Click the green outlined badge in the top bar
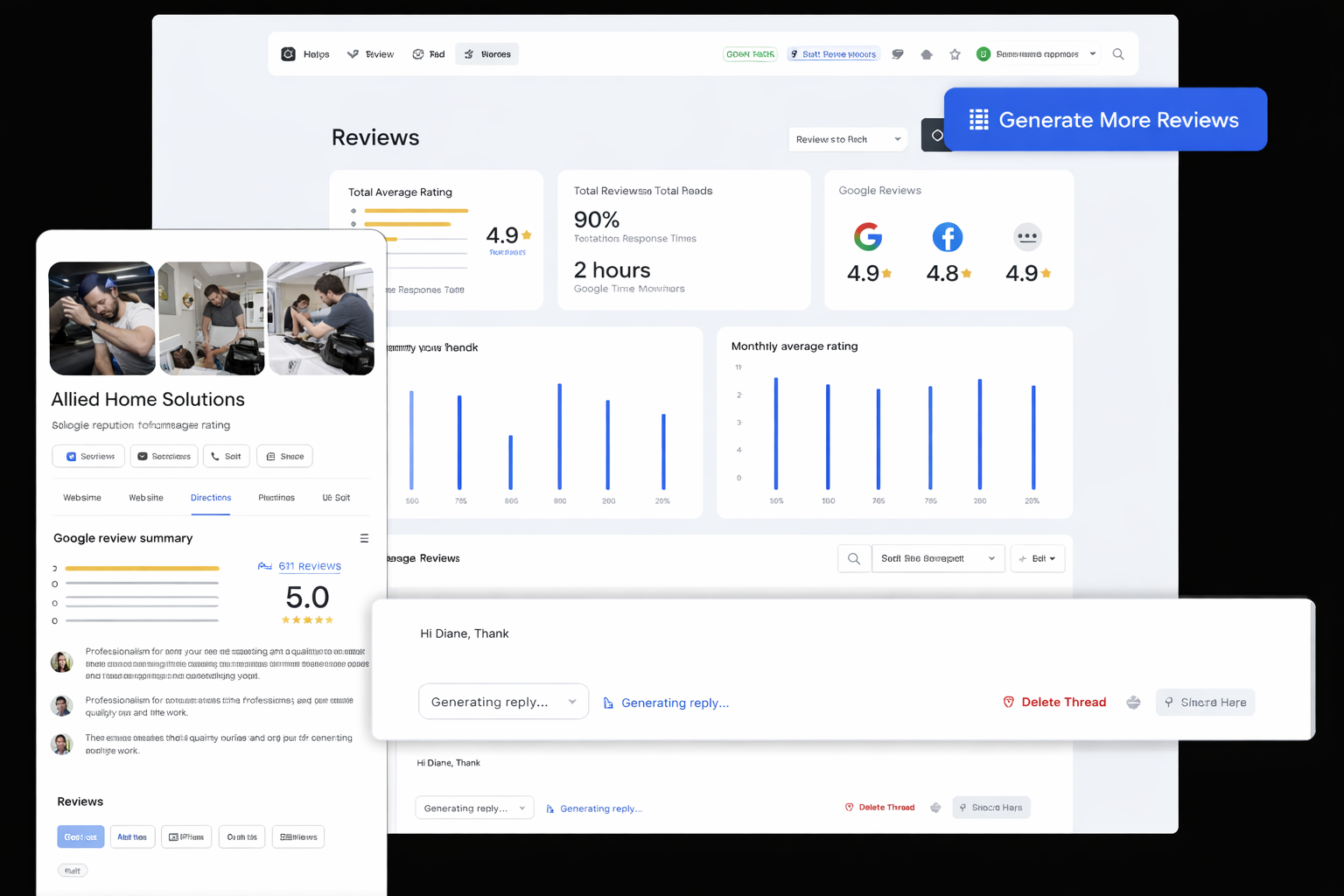This screenshot has height=896, width=1344. (750, 54)
